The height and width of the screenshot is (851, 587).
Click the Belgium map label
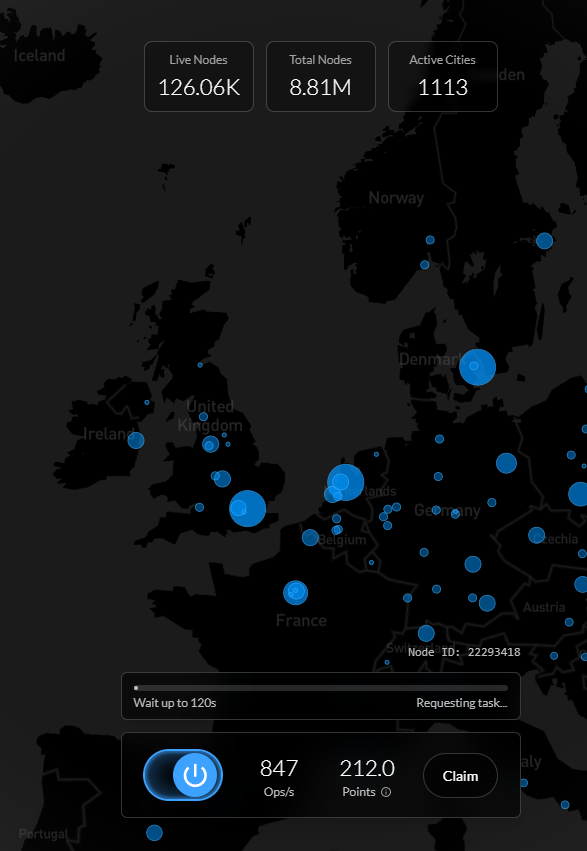(x=342, y=540)
